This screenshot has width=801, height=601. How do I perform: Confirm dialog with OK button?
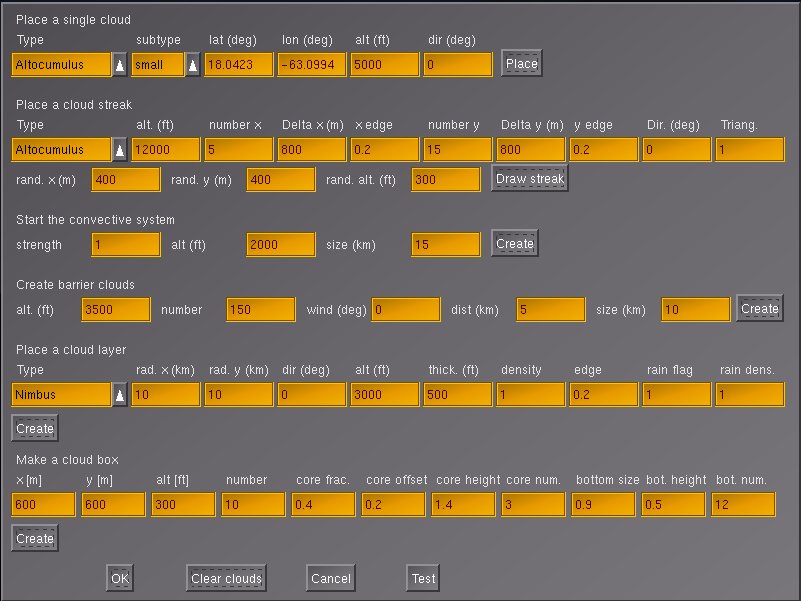coord(120,578)
